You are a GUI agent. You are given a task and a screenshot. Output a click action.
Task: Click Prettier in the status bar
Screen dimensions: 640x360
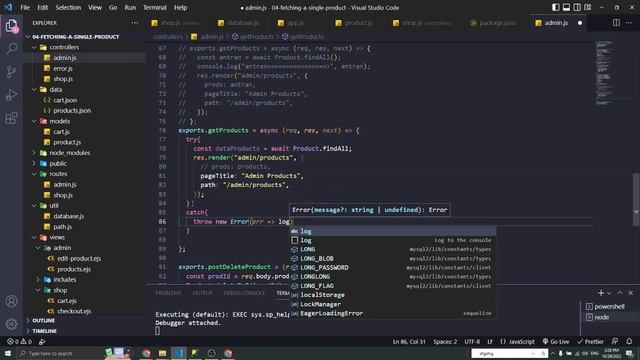[x=590, y=341]
